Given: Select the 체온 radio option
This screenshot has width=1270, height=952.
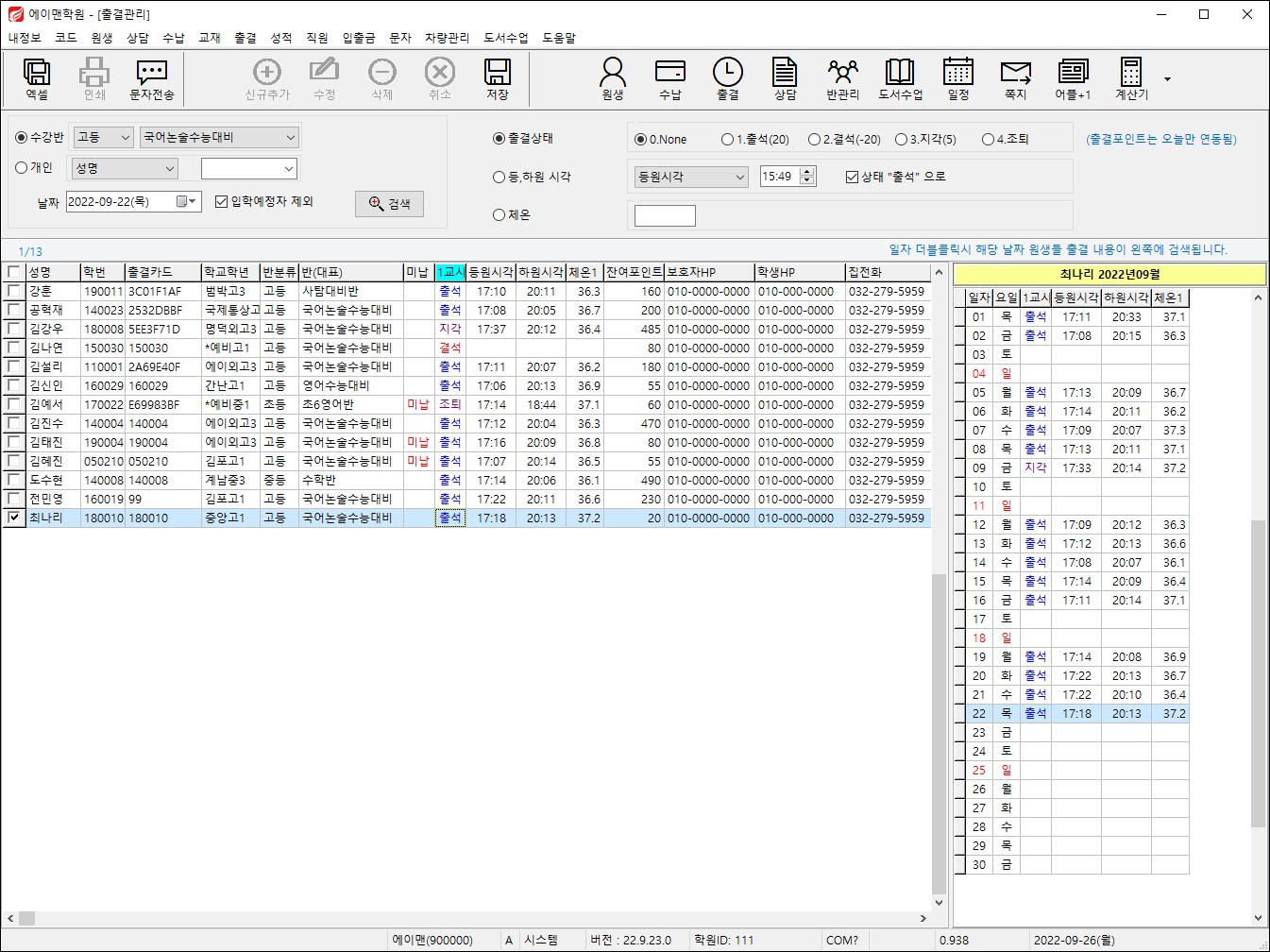Looking at the screenshot, I should tap(500, 215).
